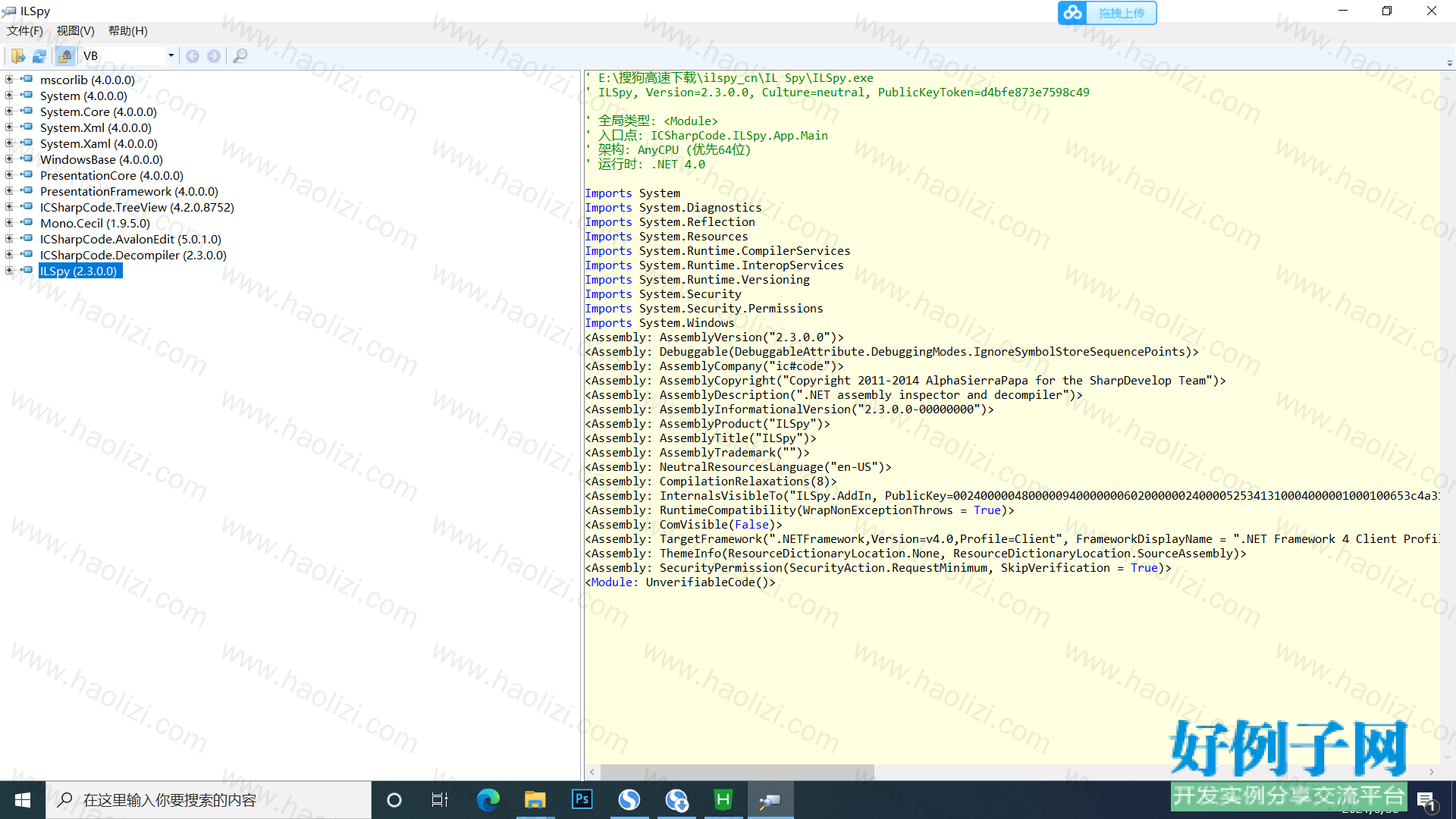Screen dimensions: 1456x819
Task: Select mscorlib (4.0.0.0) in the tree
Action: (87, 80)
